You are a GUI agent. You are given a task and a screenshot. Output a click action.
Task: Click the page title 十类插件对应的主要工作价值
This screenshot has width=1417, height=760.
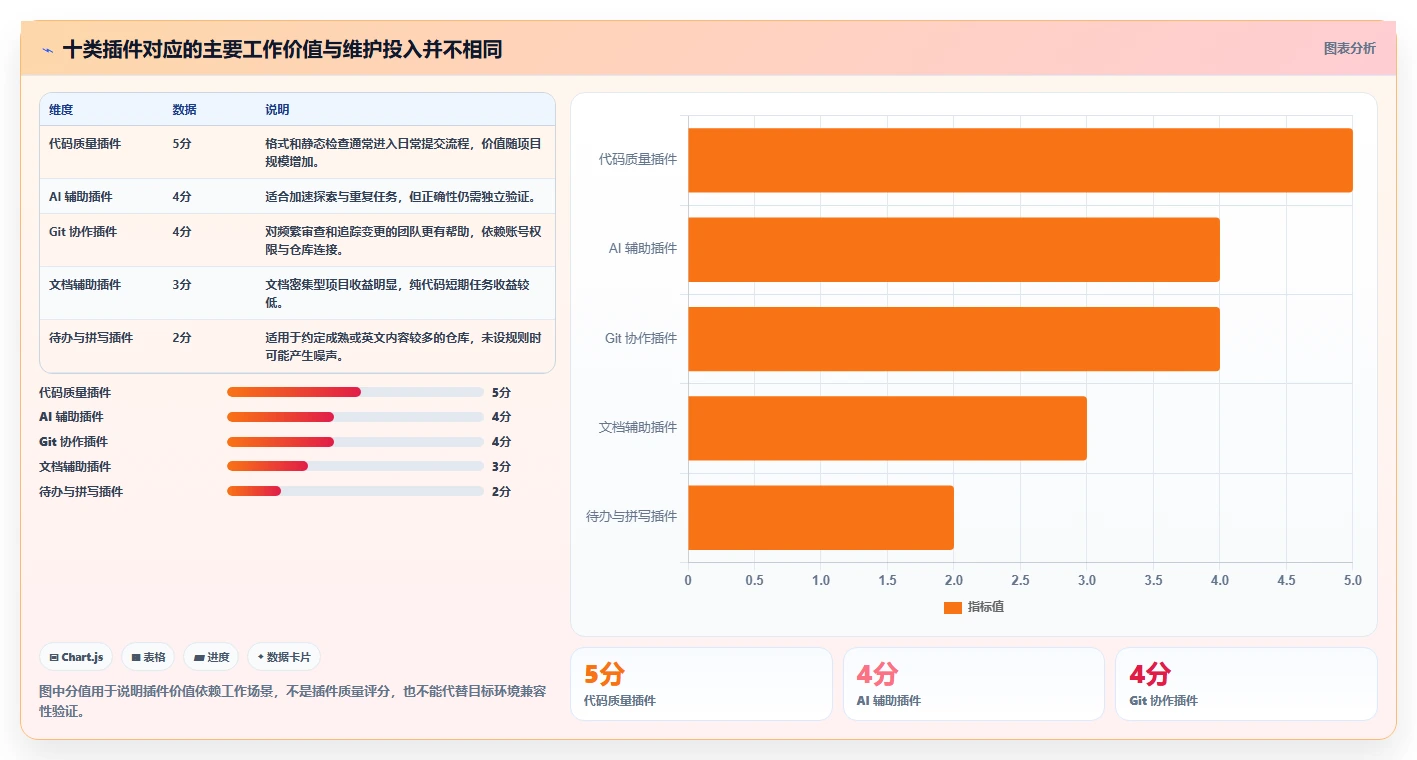click(283, 49)
